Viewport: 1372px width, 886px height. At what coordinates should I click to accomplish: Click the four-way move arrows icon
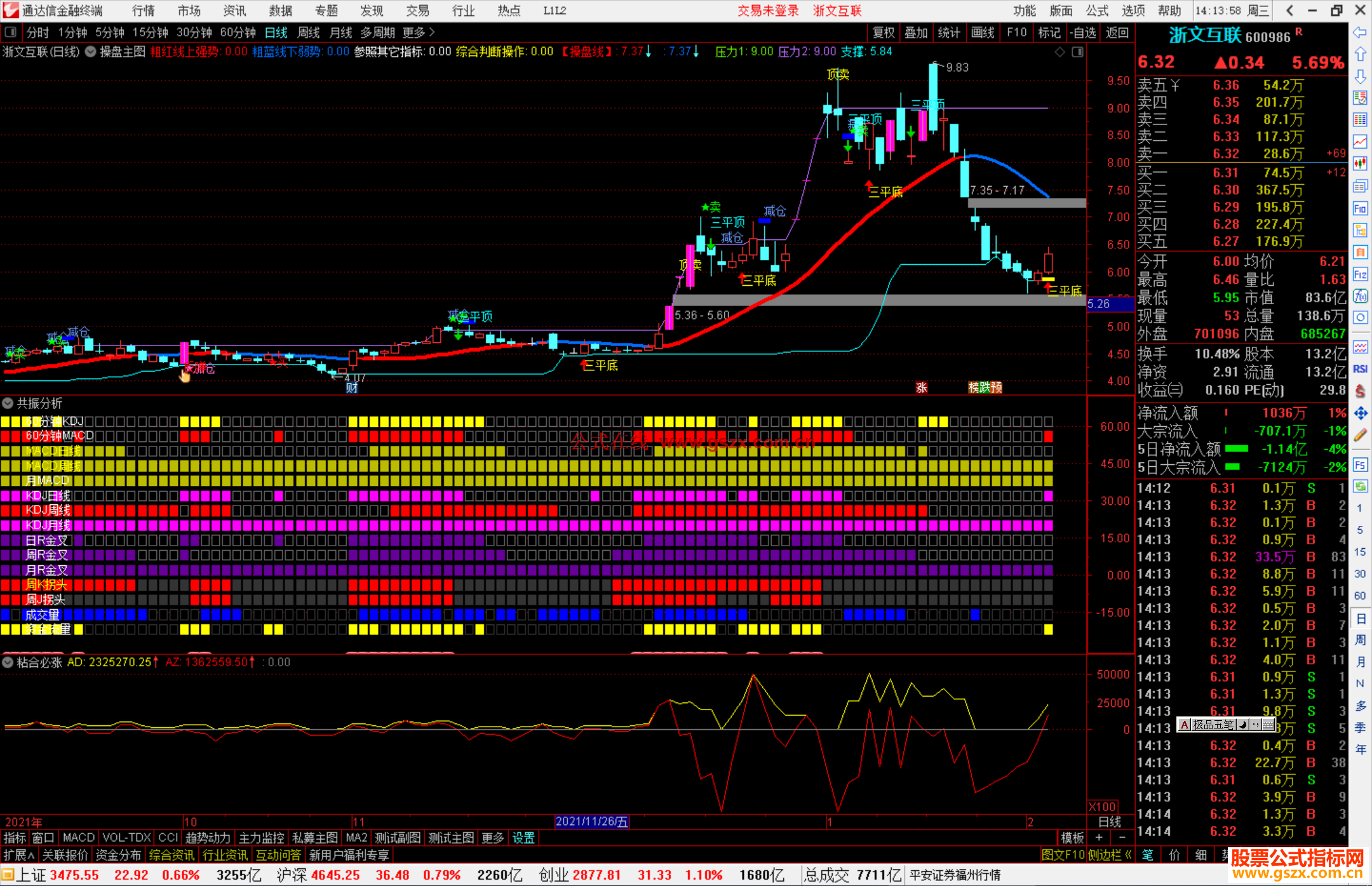tap(1360, 413)
